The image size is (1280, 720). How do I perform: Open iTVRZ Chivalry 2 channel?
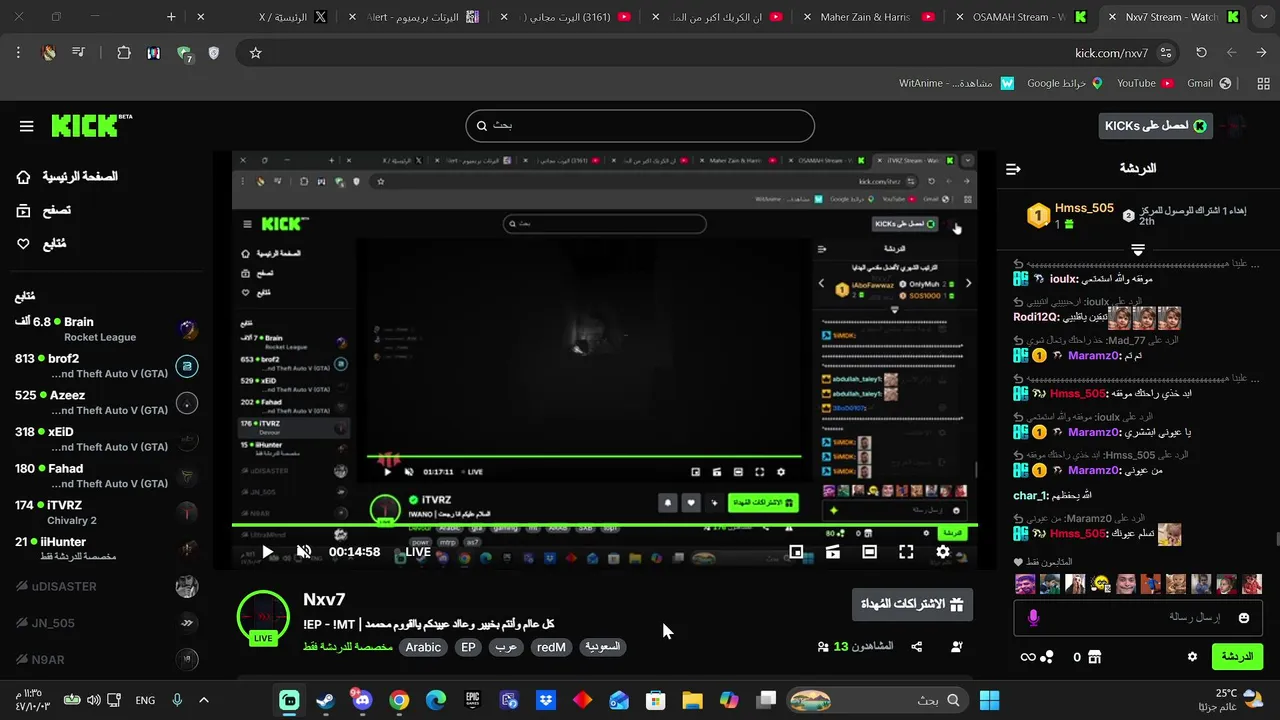tap(105, 512)
